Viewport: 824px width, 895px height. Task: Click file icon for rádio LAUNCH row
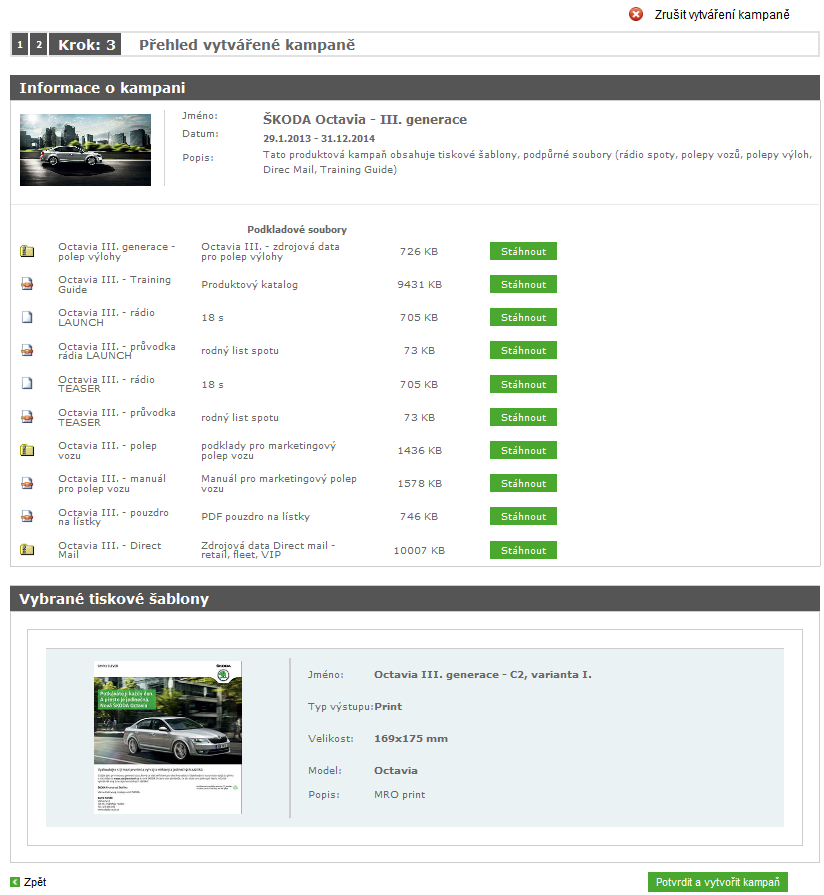click(x=27, y=317)
